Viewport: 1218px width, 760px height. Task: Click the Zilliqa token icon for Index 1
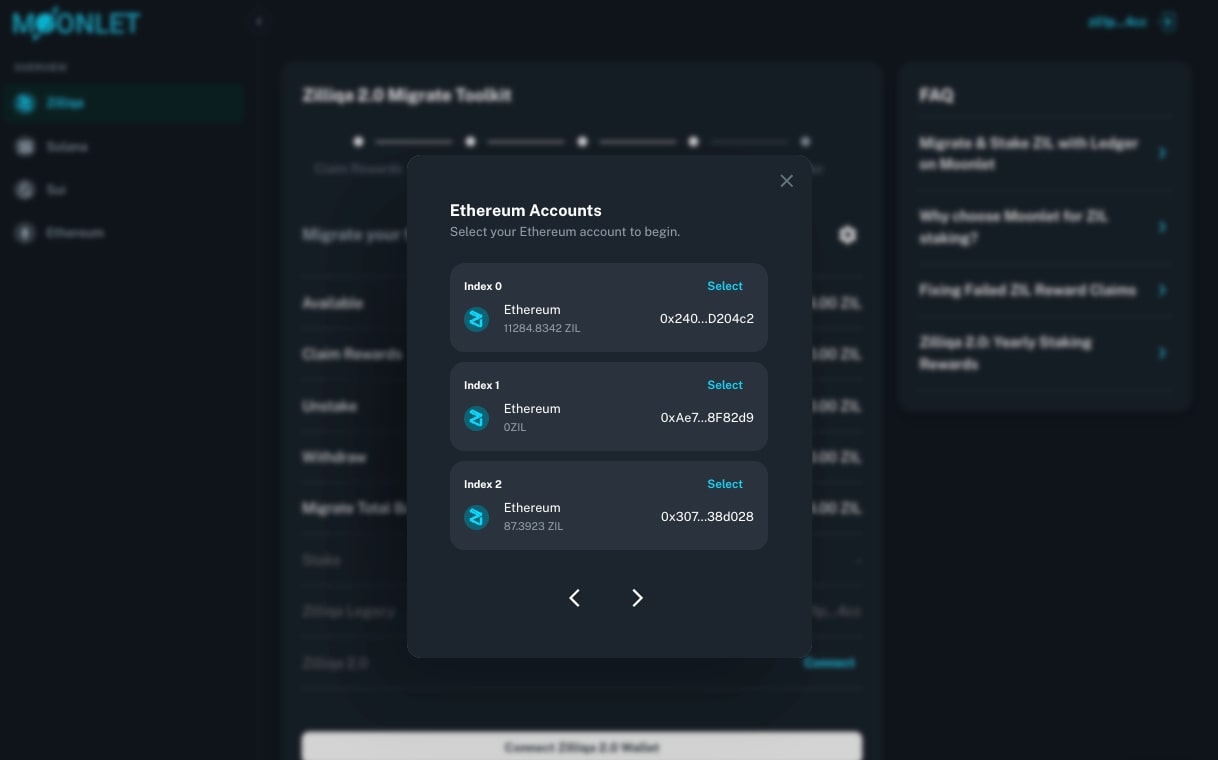(477, 418)
